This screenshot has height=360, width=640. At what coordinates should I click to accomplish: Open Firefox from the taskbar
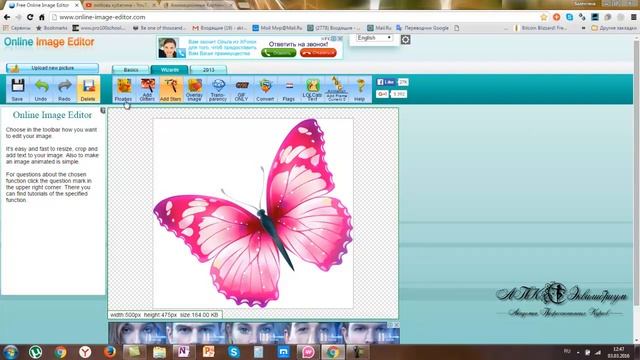pyautogui.click(x=109, y=352)
